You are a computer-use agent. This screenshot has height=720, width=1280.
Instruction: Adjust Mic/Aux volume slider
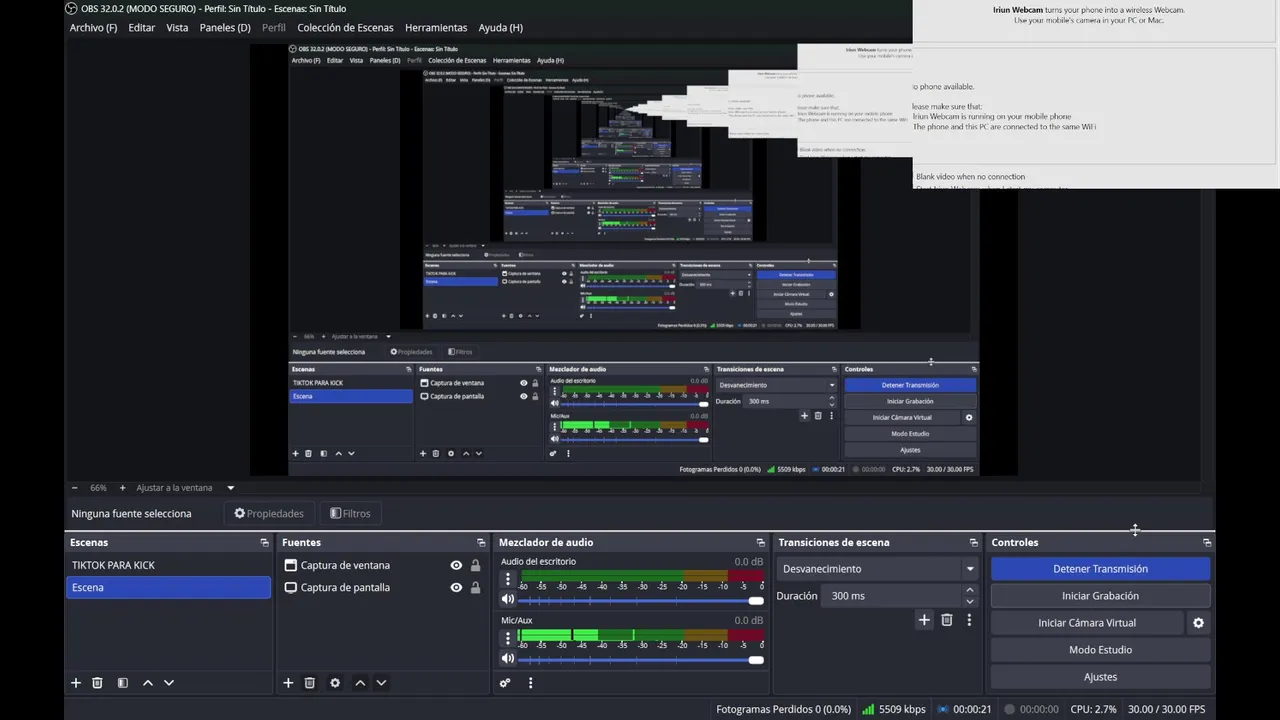tap(641, 660)
